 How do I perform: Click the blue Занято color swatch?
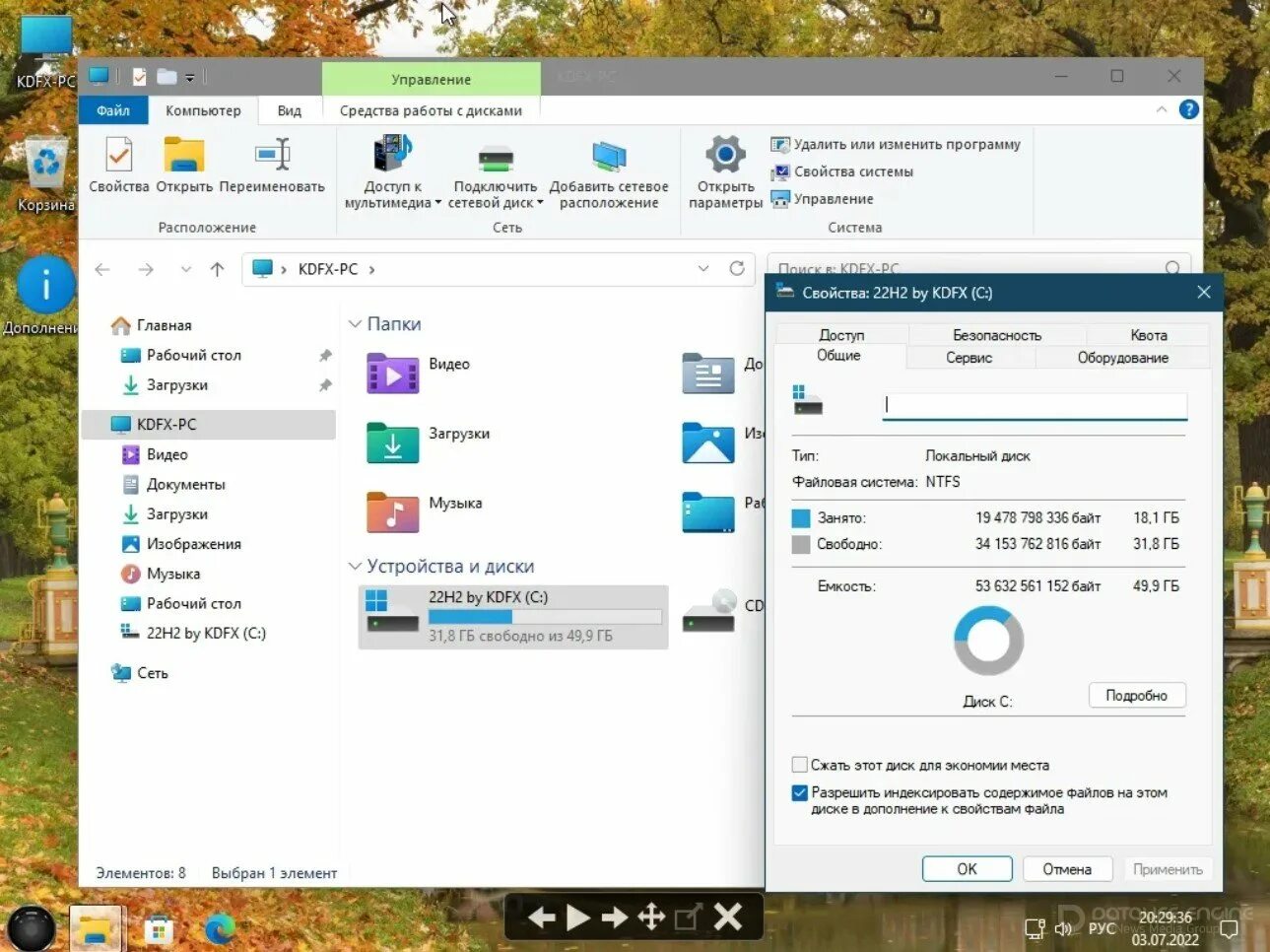point(801,517)
